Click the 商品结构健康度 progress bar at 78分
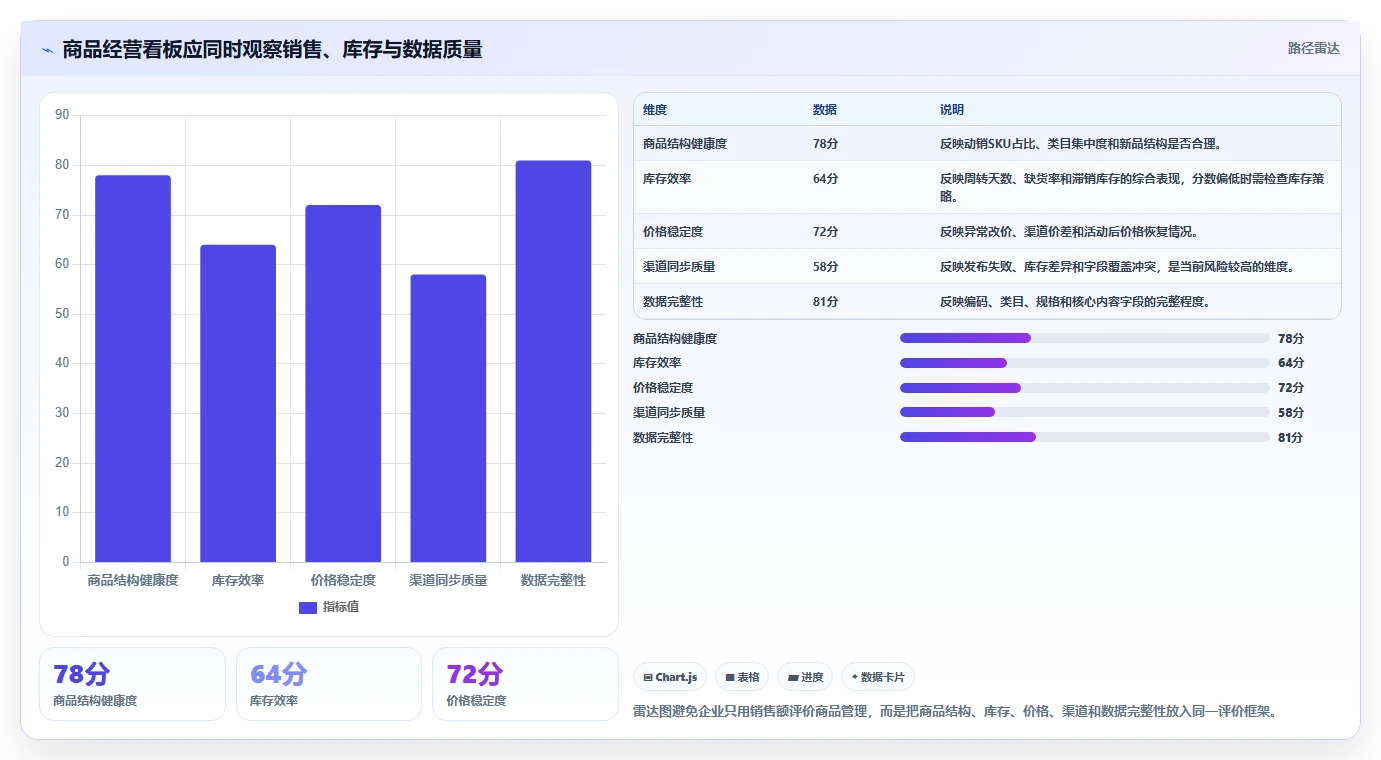 (1085, 338)
